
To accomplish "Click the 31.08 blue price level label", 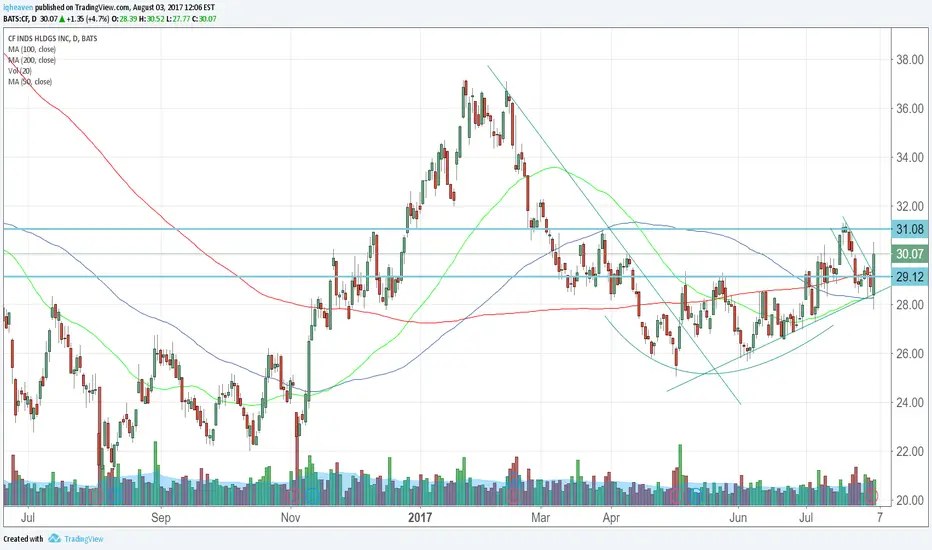I will tap(909, 230).
